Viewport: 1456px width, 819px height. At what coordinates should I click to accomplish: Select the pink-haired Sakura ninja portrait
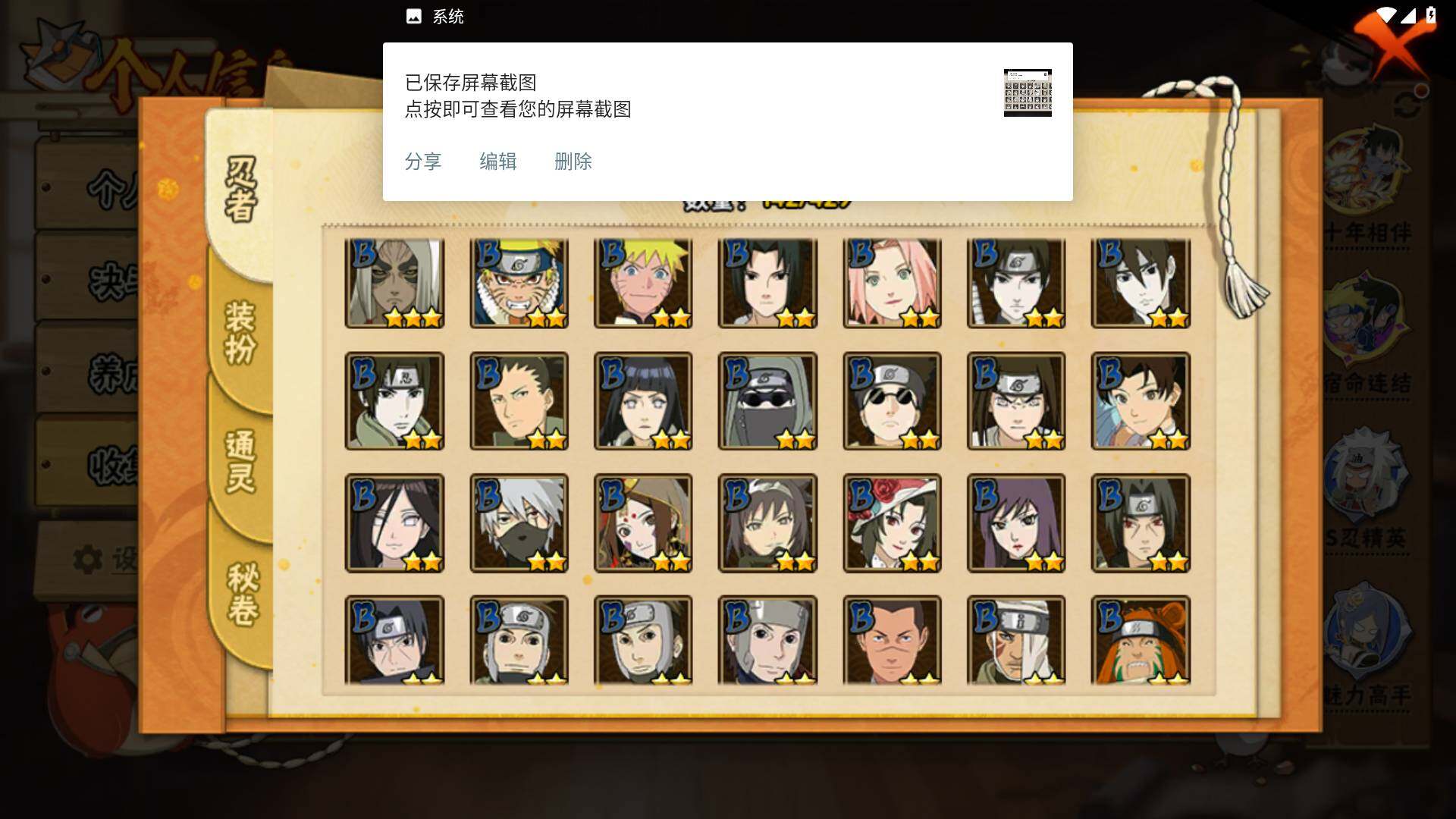[892, 283]
